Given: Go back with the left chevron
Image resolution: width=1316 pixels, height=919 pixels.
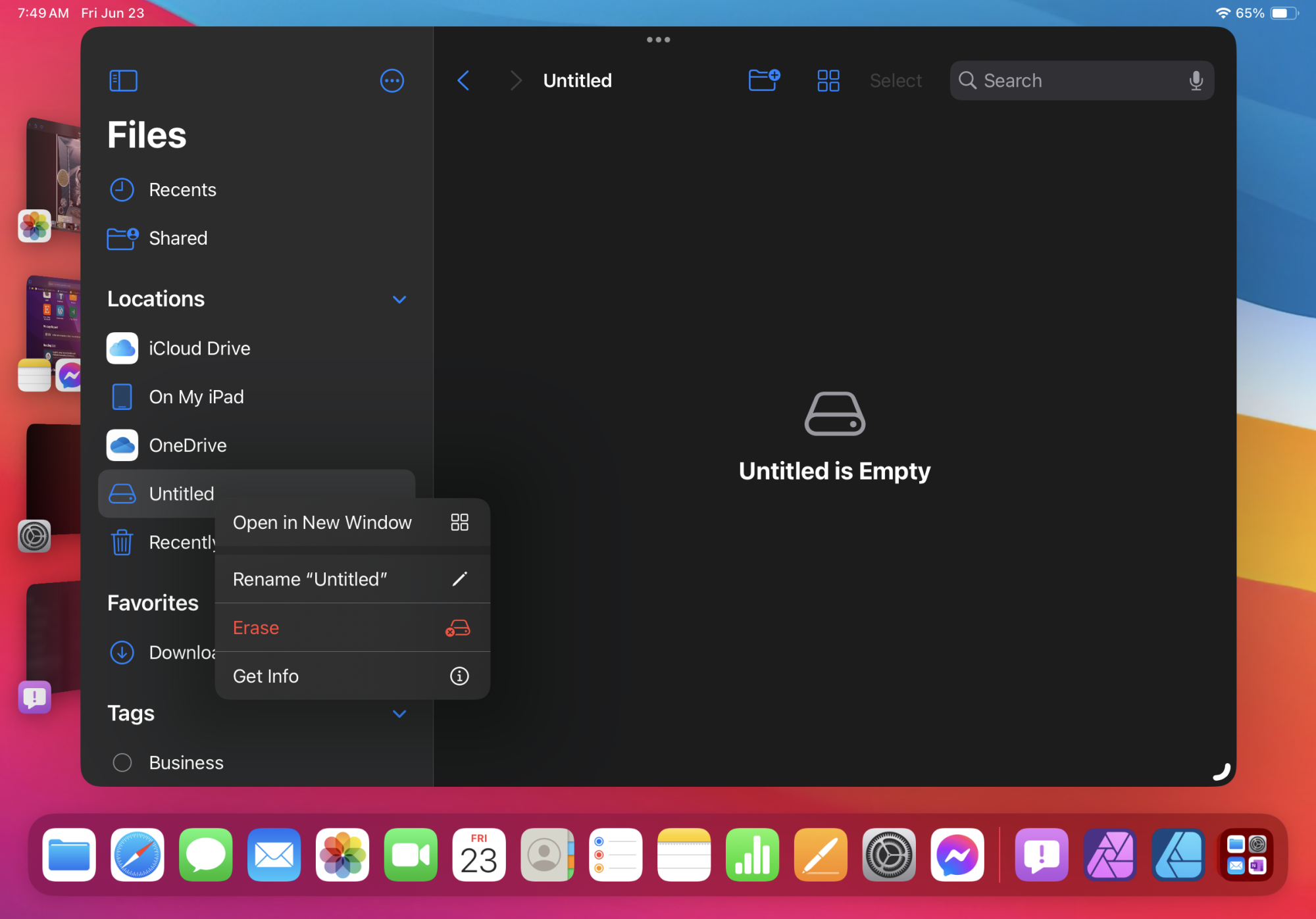Looking at the screenshot, I should tap(463, 81).
